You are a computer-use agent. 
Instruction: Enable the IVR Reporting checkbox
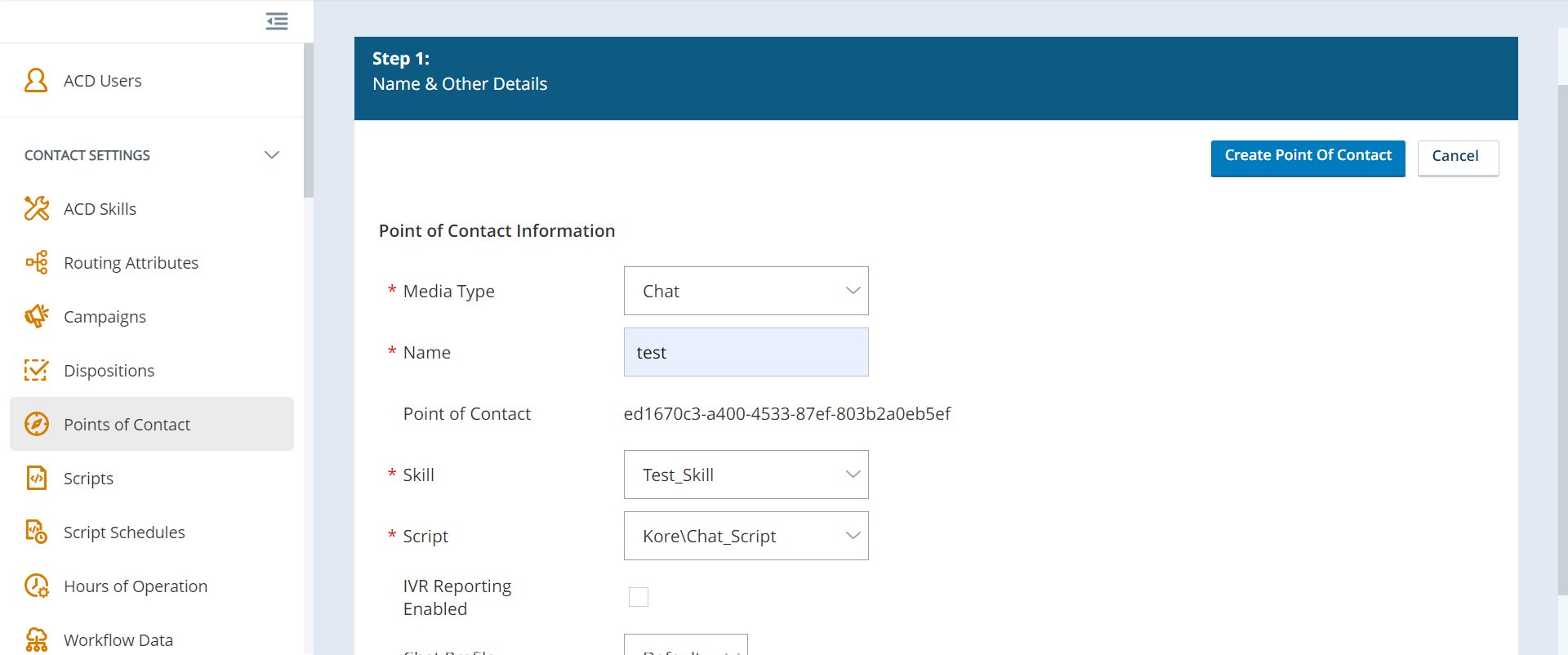[639, 597]
